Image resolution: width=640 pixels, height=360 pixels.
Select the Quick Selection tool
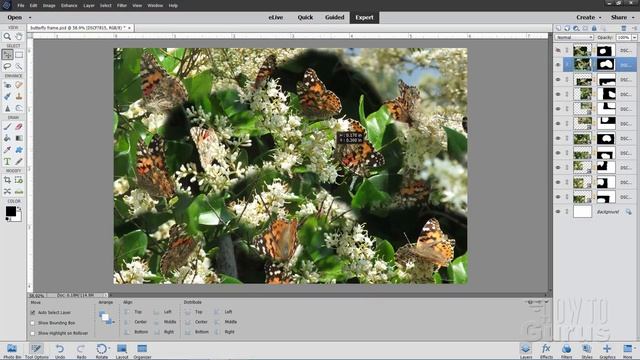coord(19,66)
